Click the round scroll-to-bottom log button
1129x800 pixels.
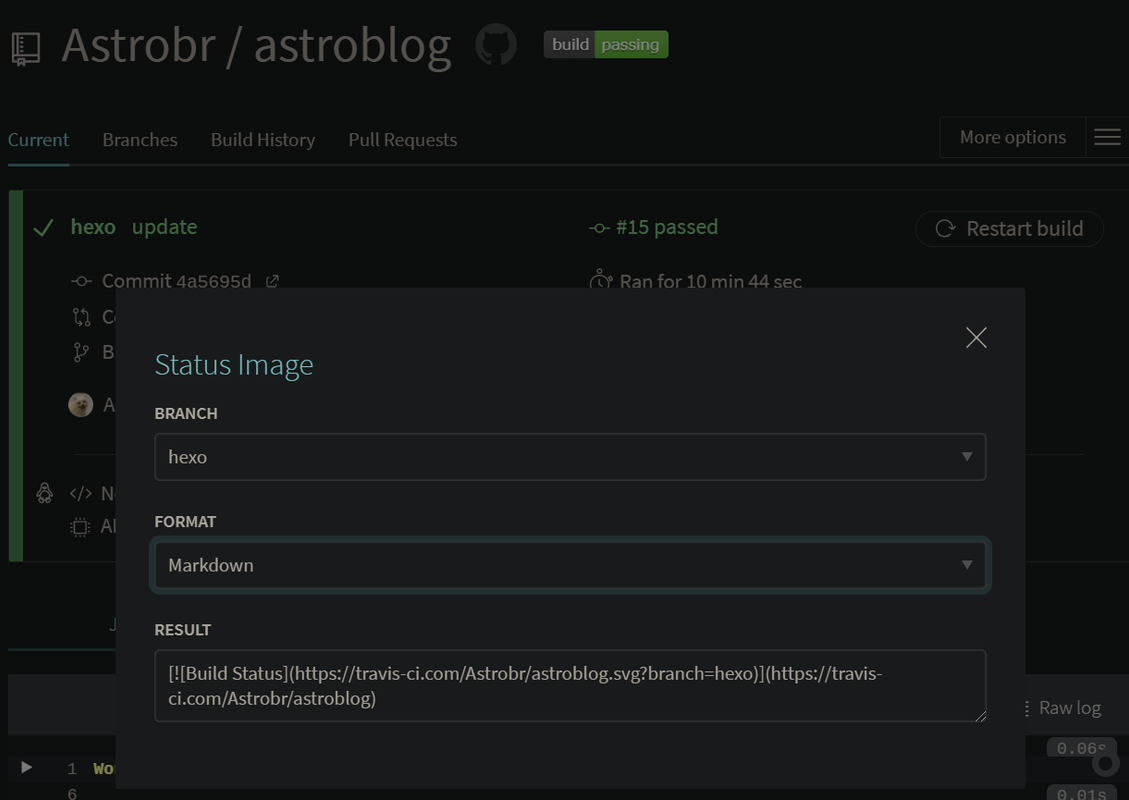click(x=1105, y=763)
